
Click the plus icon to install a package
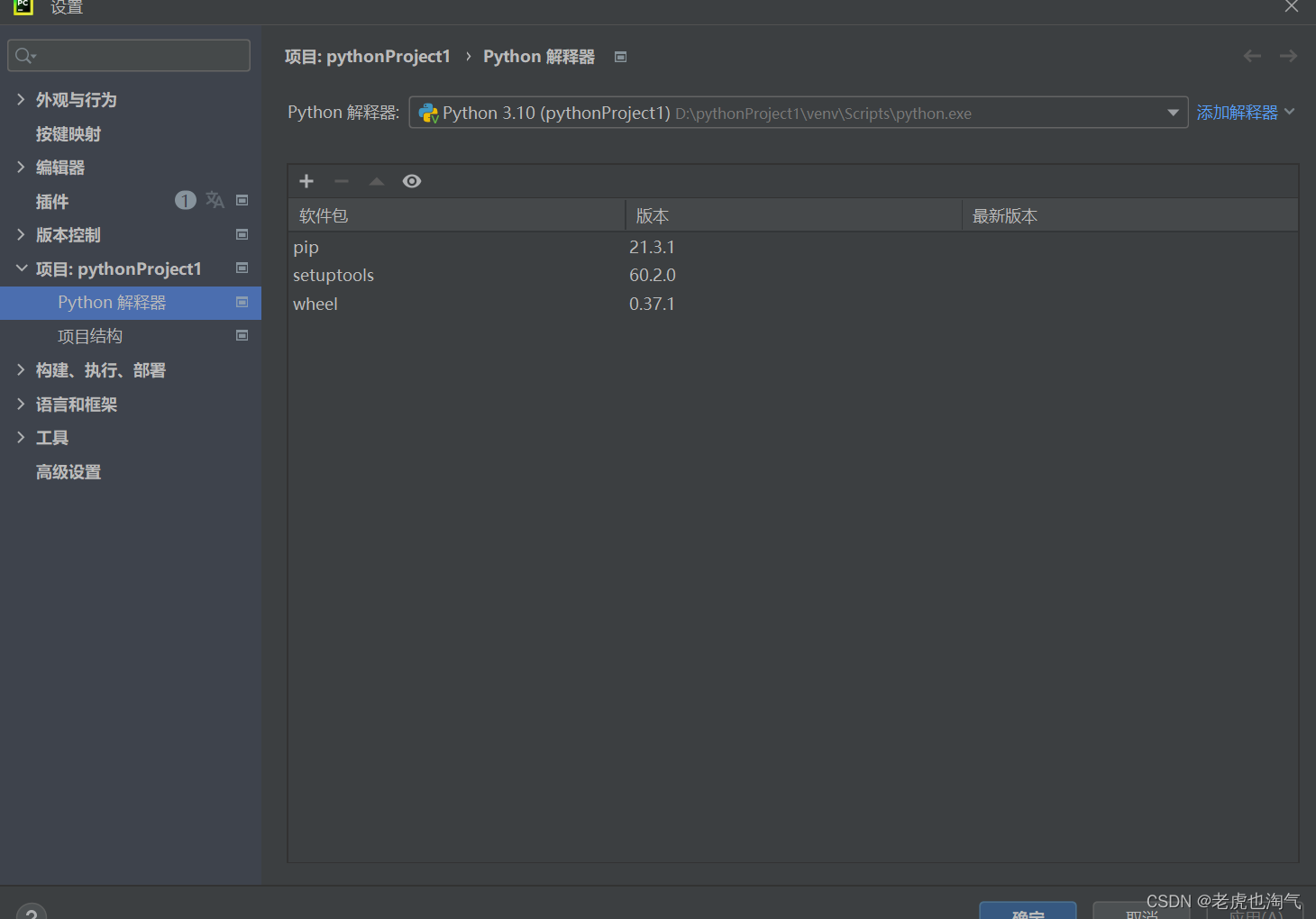pos(306,181)
